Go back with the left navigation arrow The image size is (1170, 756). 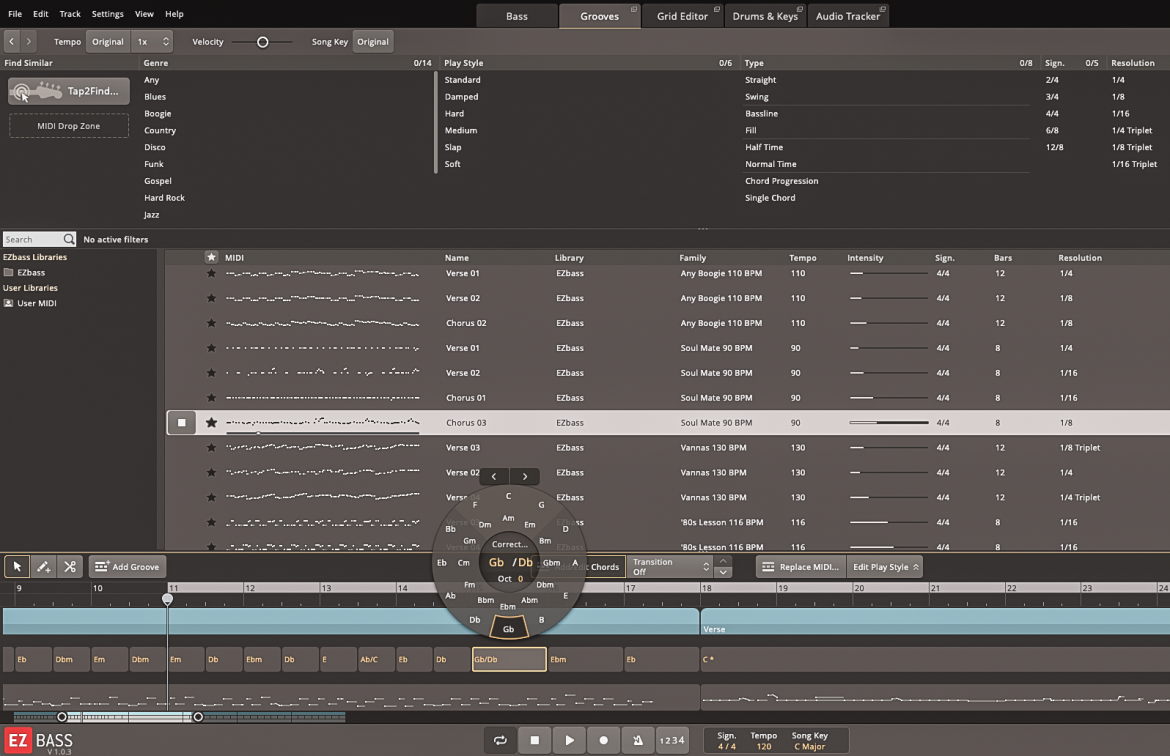coord(11,42)
